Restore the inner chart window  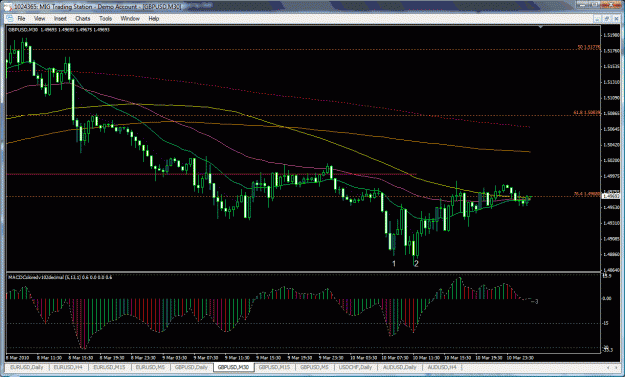(606, 19)
